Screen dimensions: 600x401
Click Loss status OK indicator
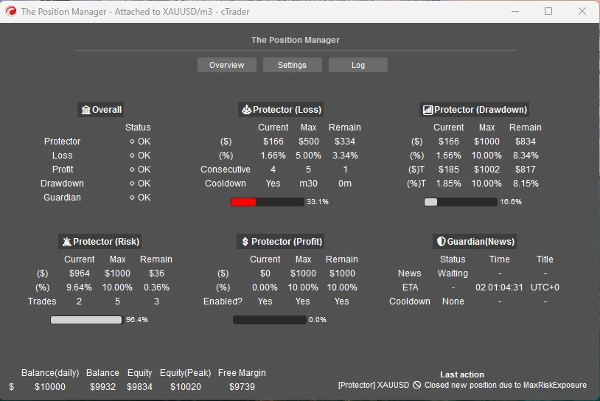(x=140, y=156)
